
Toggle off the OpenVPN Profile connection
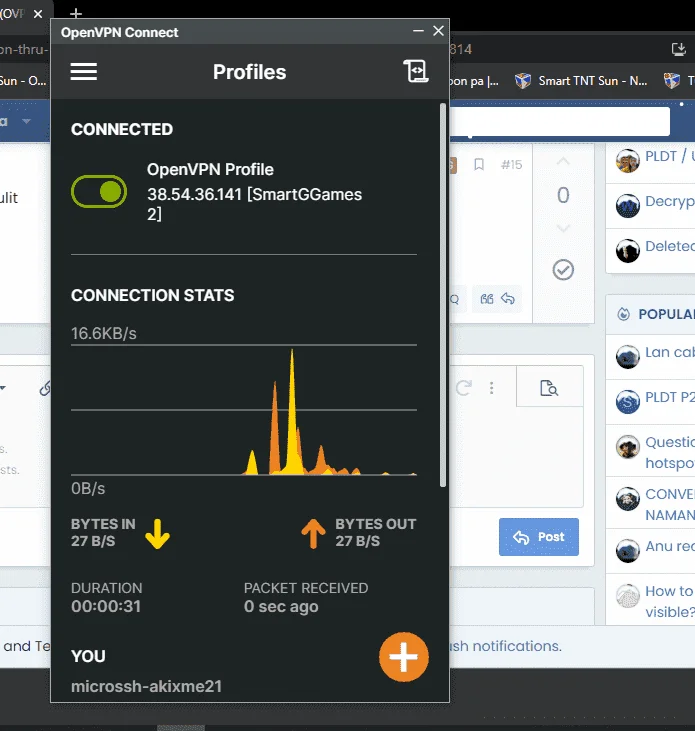coord(99,192)
